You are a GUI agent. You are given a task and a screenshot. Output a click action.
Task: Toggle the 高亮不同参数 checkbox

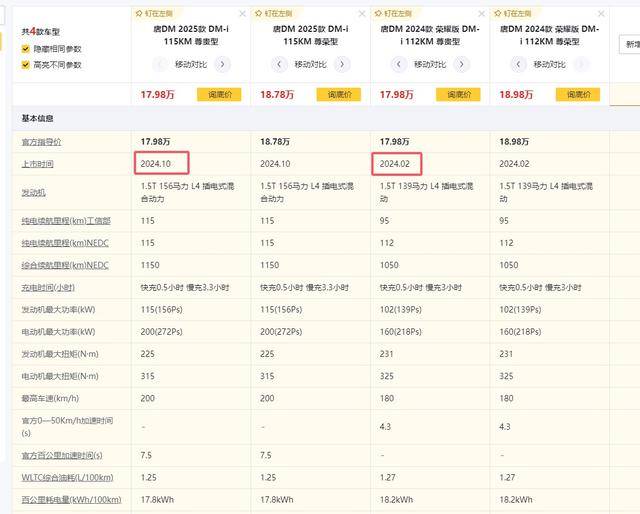[25, 65]
